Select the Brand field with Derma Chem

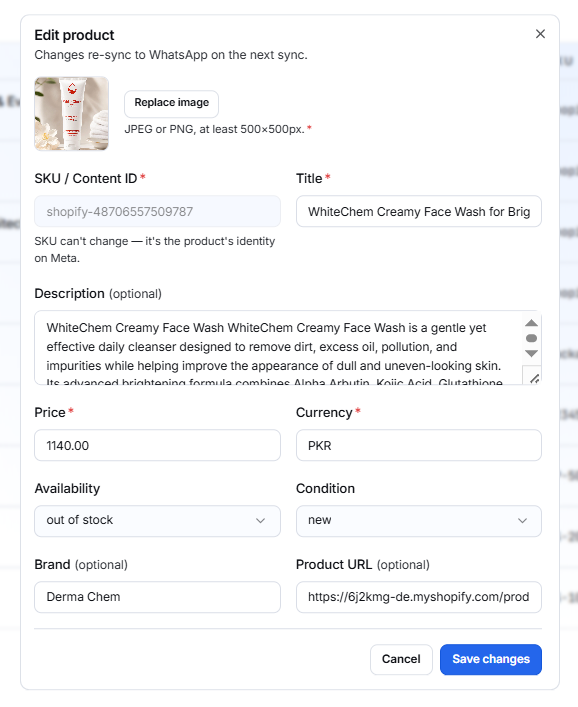coord(157,597)
